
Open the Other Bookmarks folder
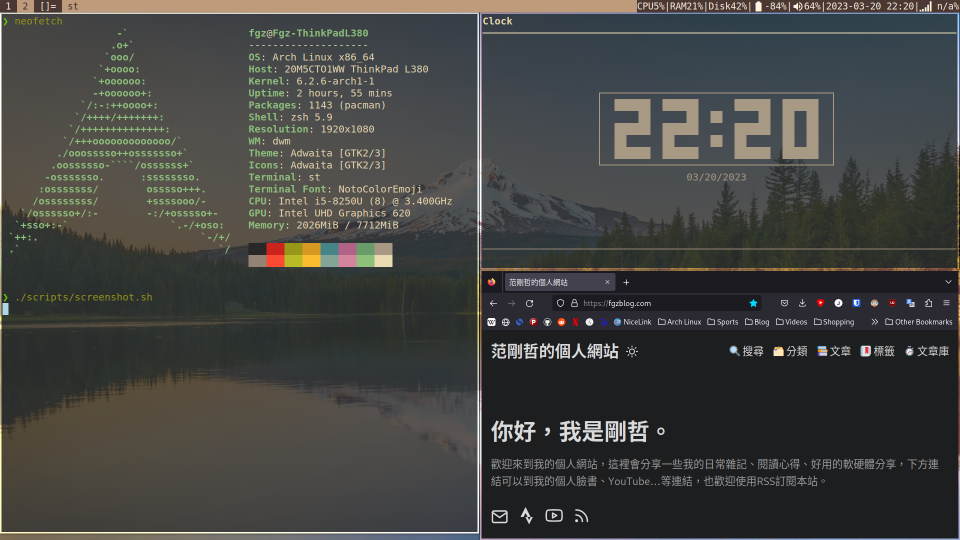click(x=918, y=322)
